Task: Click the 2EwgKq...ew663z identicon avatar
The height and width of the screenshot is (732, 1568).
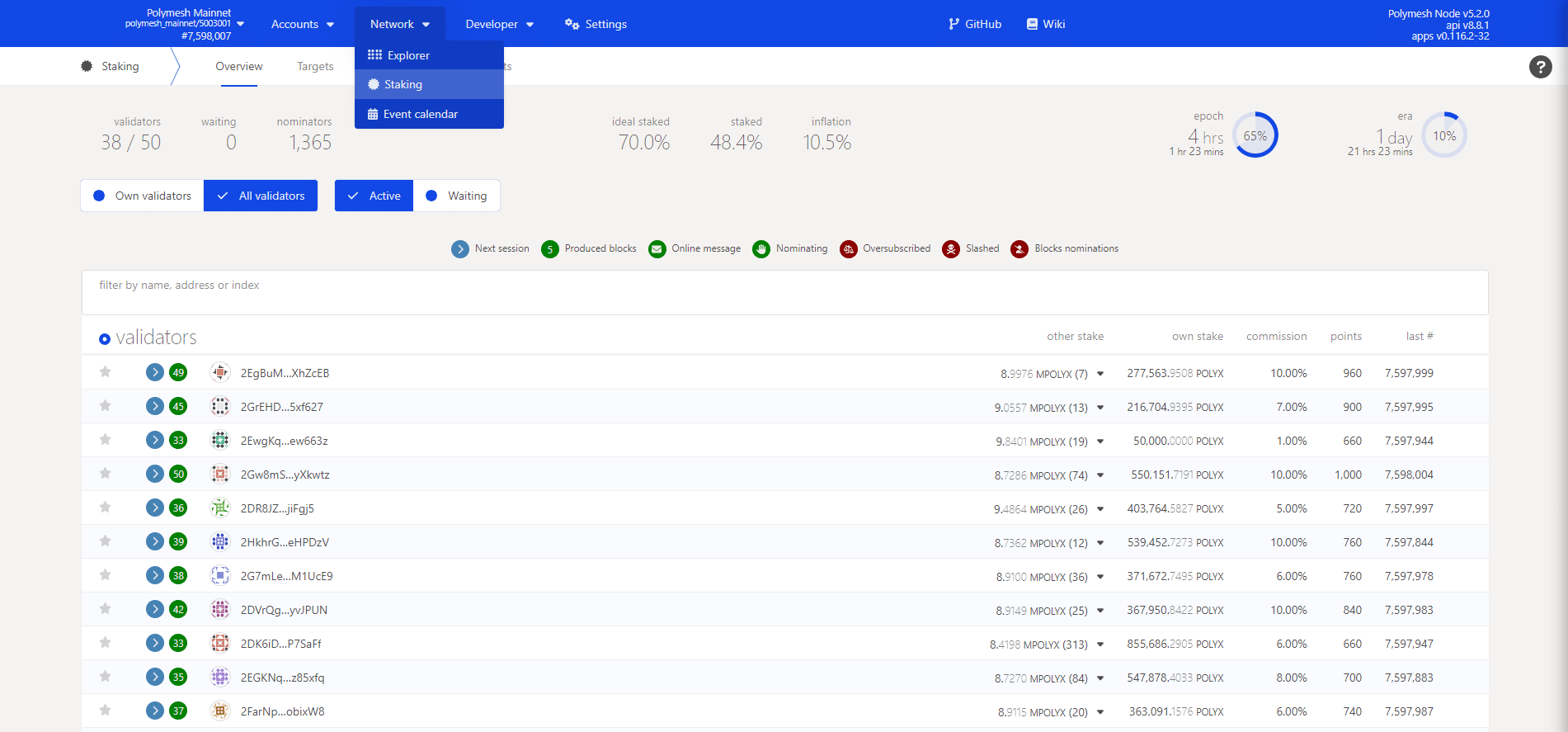Action: [220, 440]
